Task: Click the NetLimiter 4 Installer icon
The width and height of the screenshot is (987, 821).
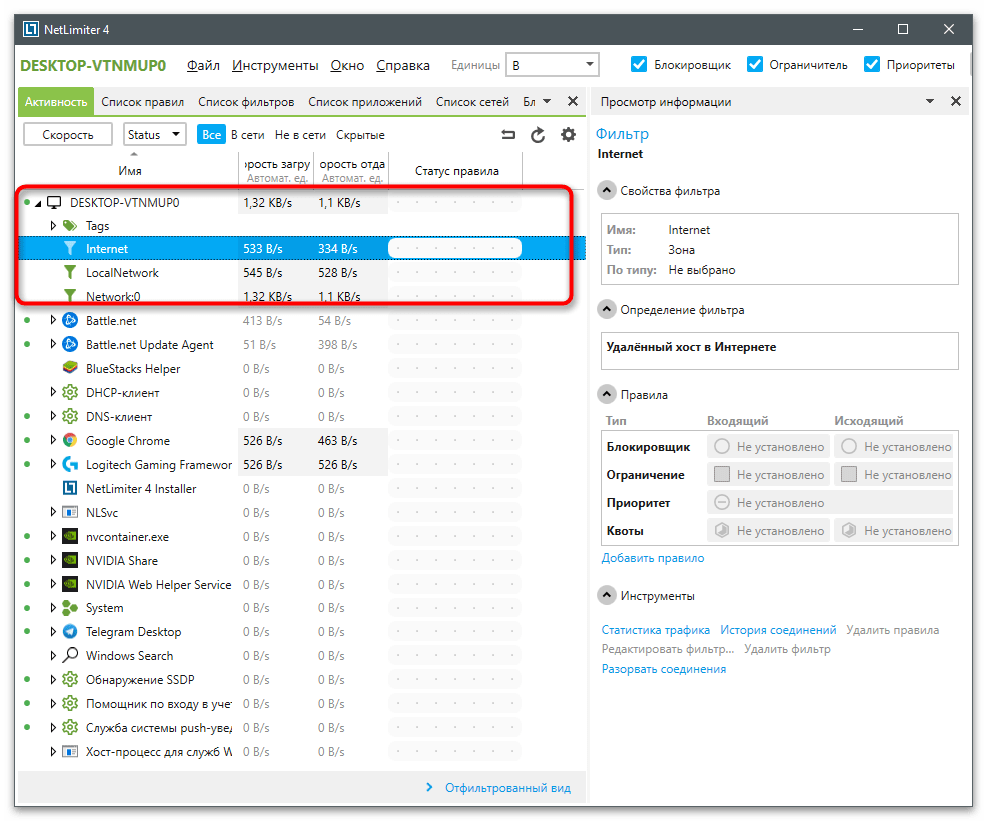Action: point(70,489)
